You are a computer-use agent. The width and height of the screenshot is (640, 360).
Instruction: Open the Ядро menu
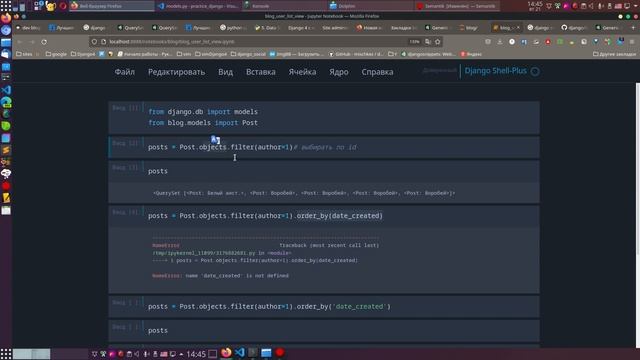339,72
